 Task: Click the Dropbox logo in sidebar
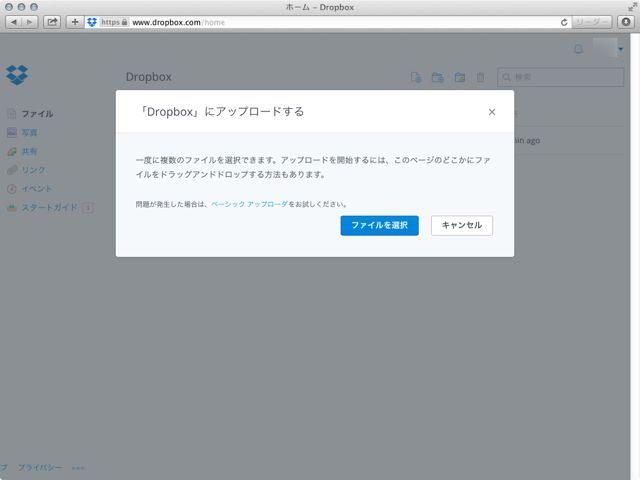[17, 75]
